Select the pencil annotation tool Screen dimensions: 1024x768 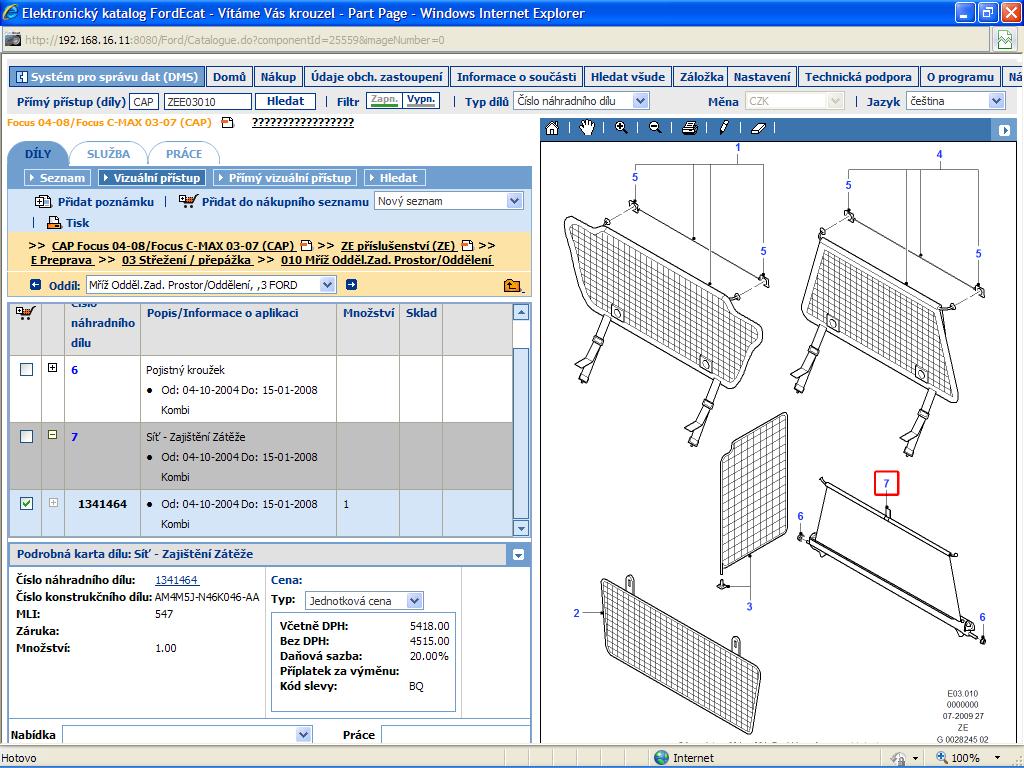(724, 128)
